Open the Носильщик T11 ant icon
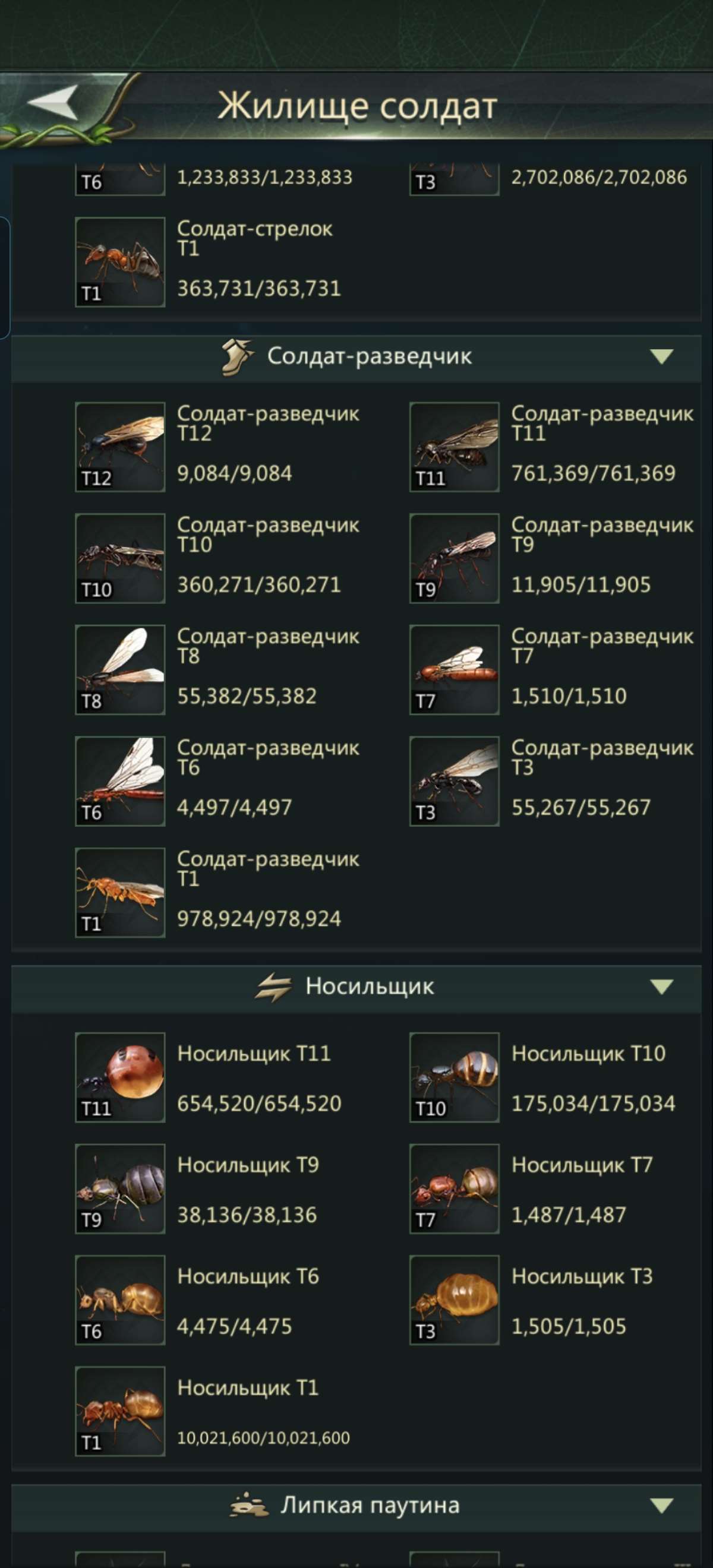This screenshot has width=713, height=1568. tap(120, 1077)
